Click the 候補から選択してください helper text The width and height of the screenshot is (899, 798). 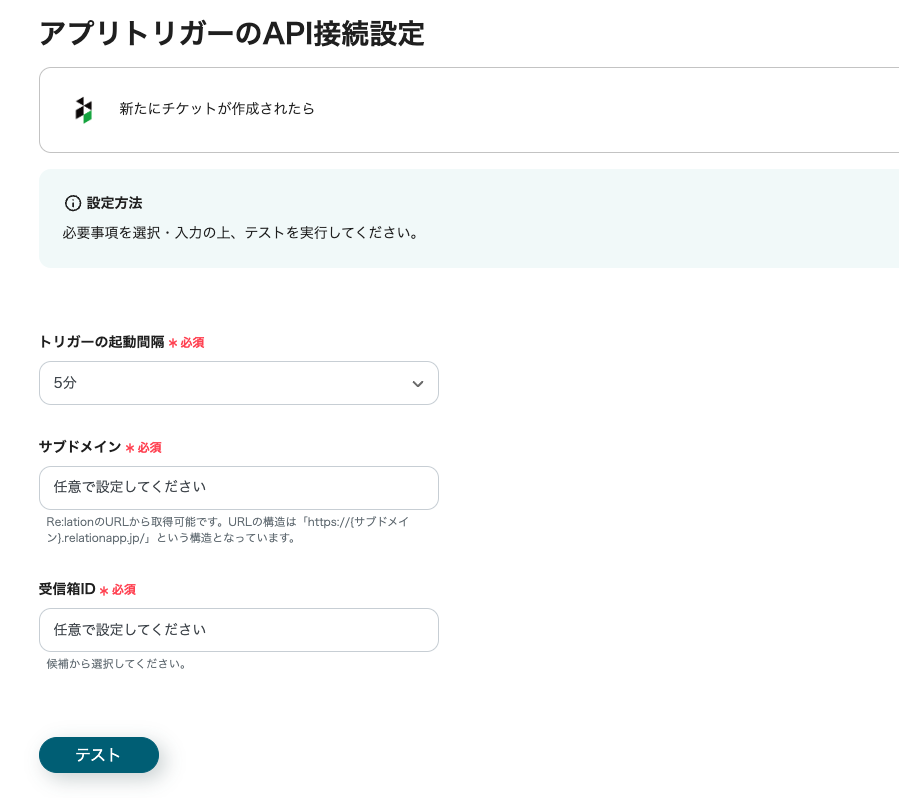pos(116,663)
